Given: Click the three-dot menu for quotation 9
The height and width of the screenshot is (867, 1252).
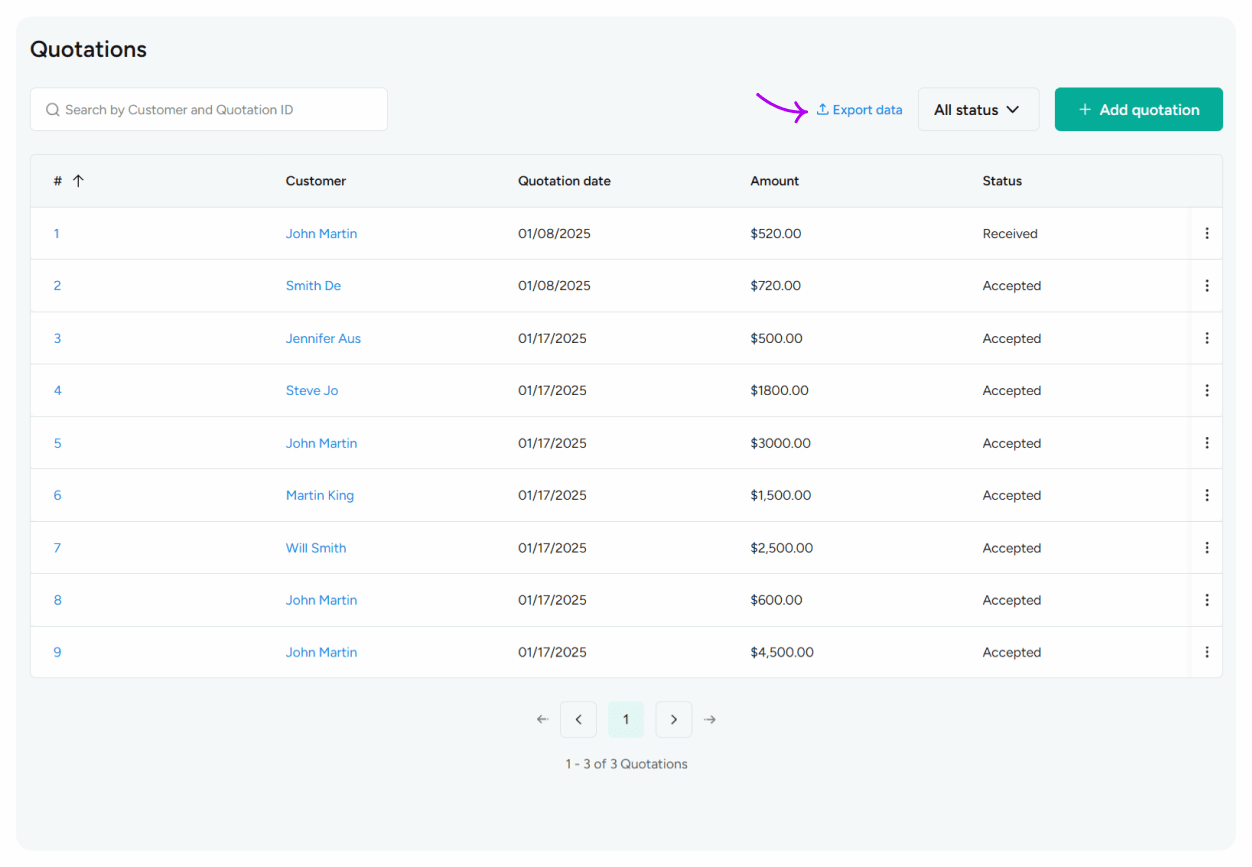Looking at the screenshot, I should [1207, 652].
